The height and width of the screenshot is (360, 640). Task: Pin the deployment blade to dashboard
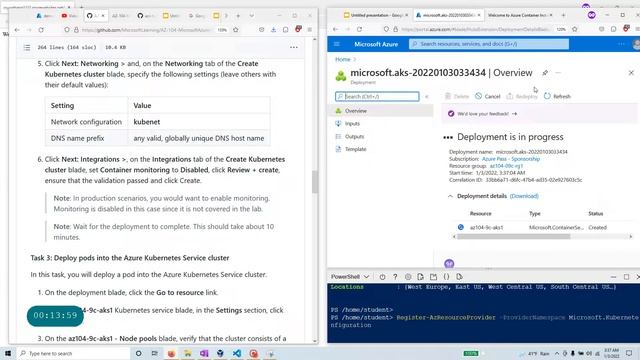pos(545,73)
